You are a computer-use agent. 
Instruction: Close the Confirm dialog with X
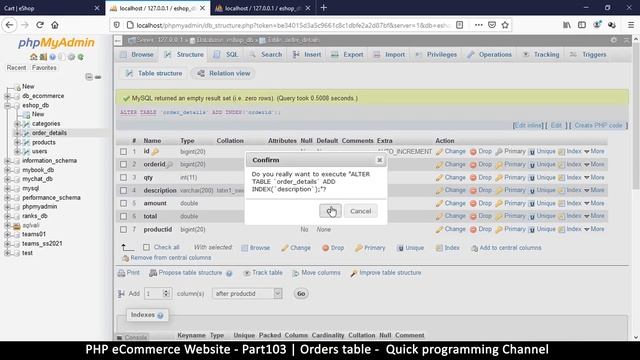380,160
